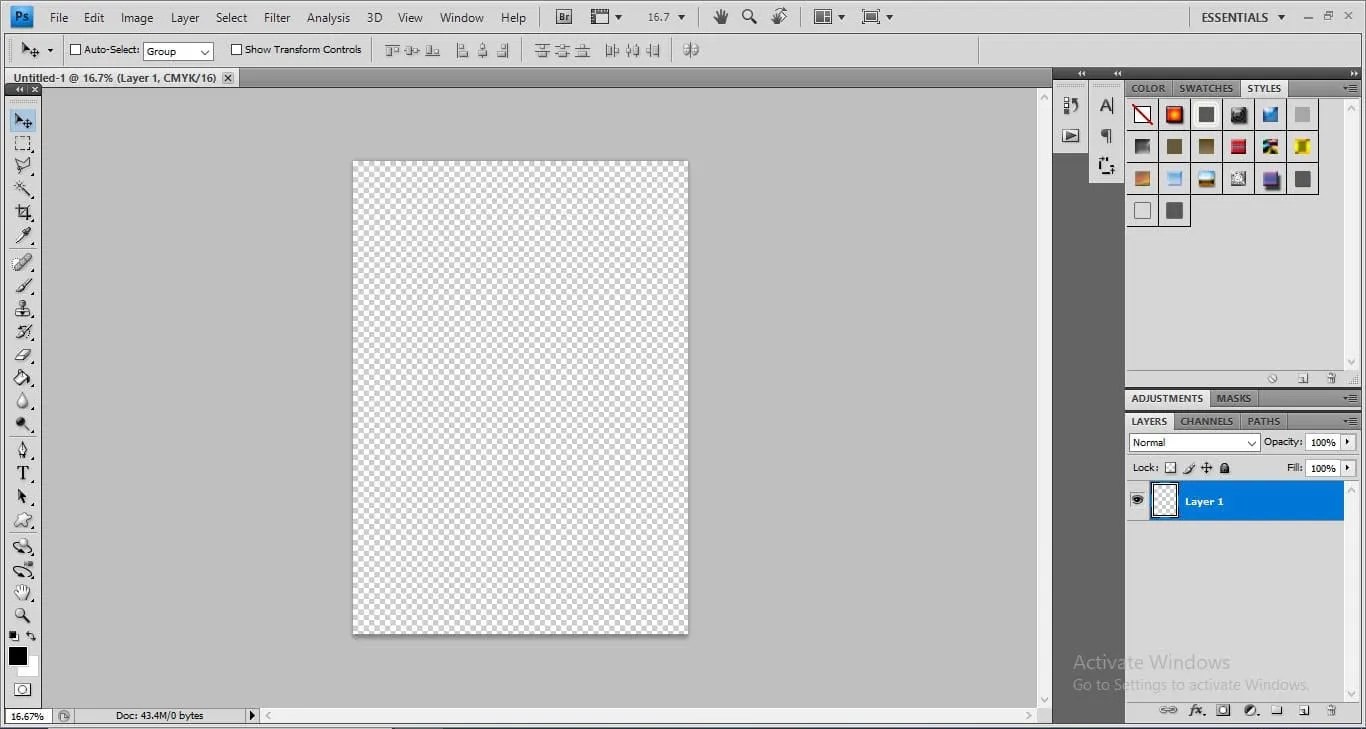
Task: Select the Horizontal Type tool
Action: [24, 473]
